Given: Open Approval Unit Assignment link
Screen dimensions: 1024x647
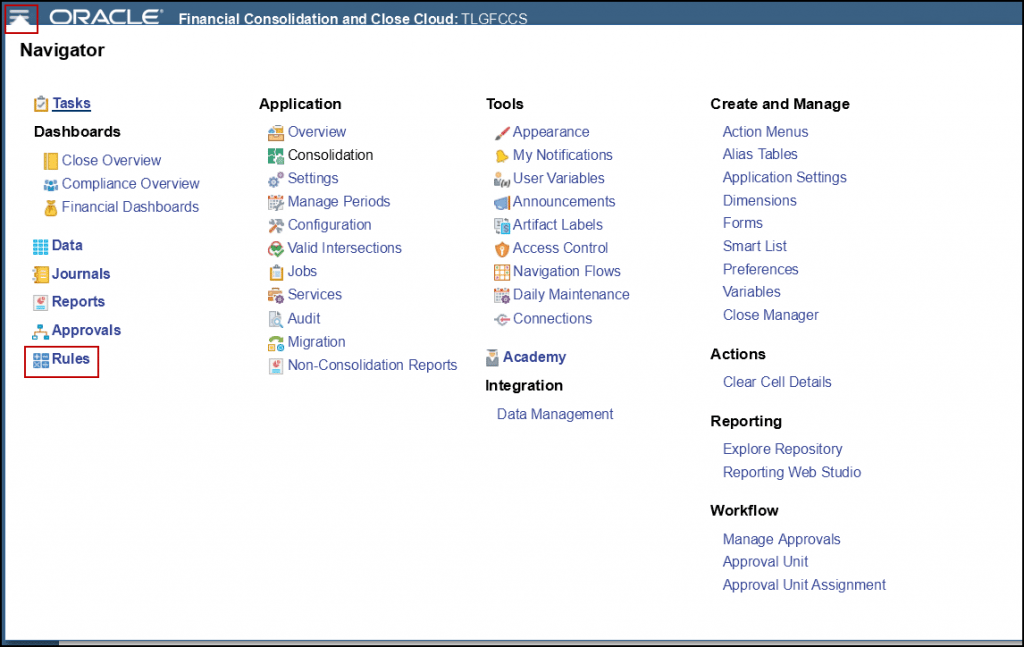Looking at the screenshot, I should 804,585.
